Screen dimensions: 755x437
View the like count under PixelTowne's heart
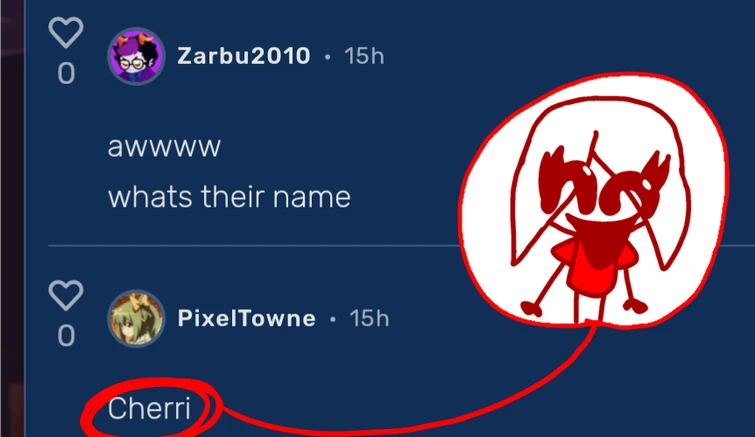tap(66, 335)
